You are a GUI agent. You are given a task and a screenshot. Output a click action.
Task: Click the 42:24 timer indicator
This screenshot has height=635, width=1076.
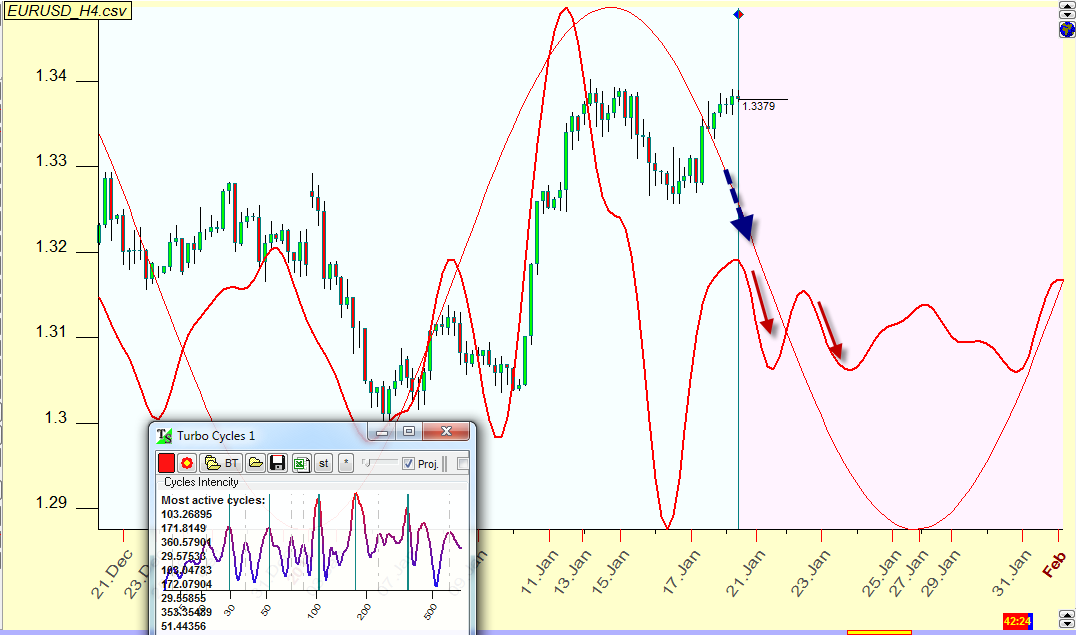pos(1016,622)
